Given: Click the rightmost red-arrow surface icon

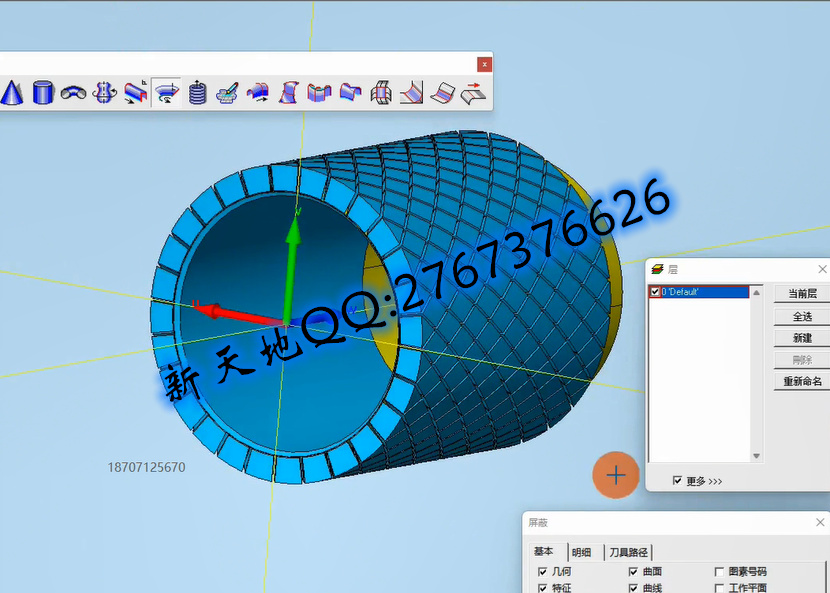Looking at the screenshot, I should click(473, 93).
